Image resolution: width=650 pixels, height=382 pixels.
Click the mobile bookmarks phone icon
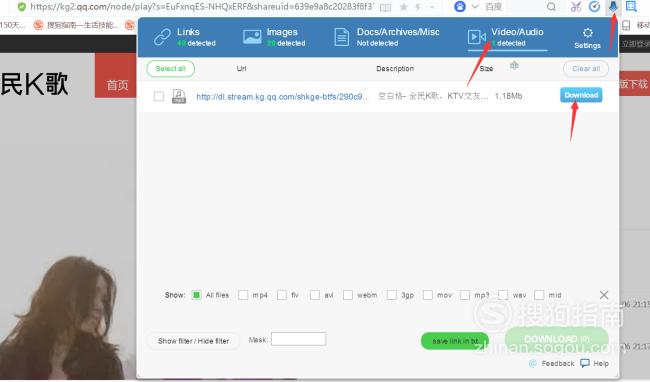click(626, 25)
